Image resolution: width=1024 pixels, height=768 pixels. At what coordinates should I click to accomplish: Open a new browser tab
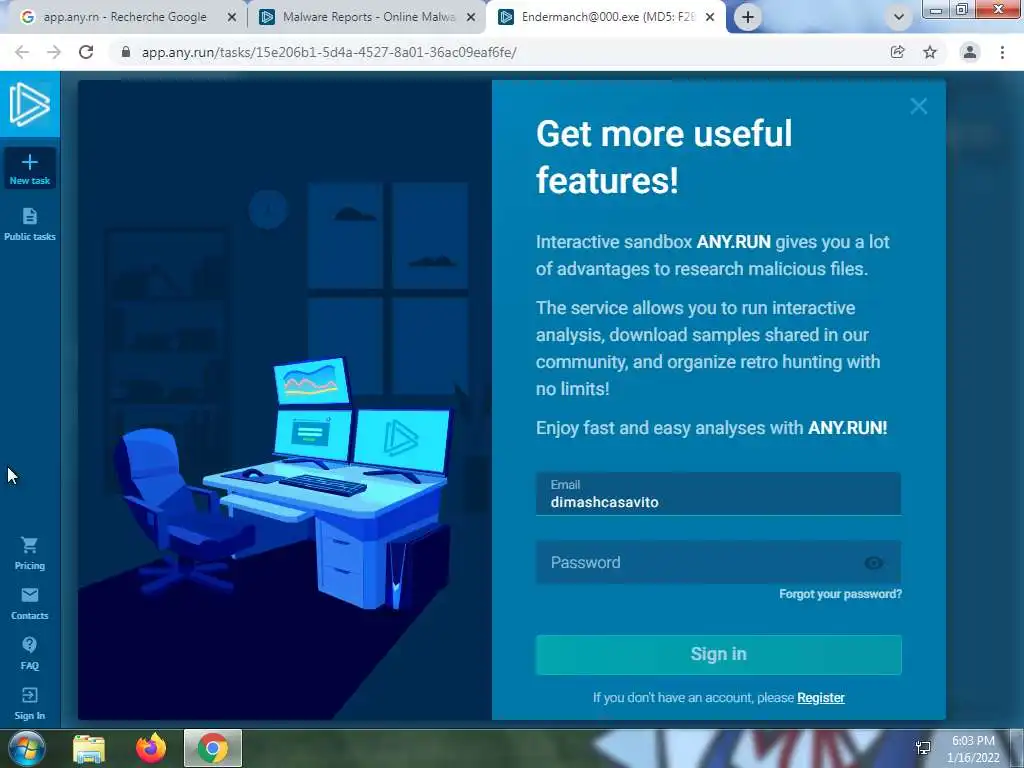coord(748,18)
